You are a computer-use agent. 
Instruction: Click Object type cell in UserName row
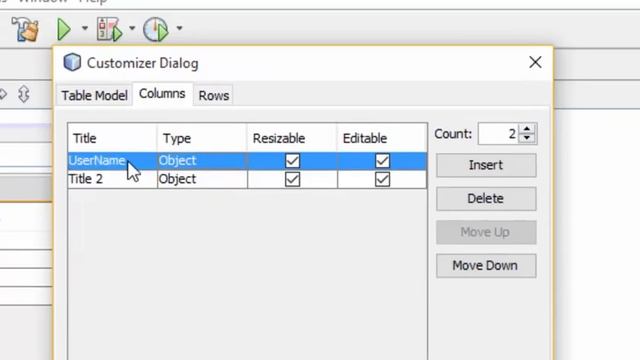click(202, 161)
